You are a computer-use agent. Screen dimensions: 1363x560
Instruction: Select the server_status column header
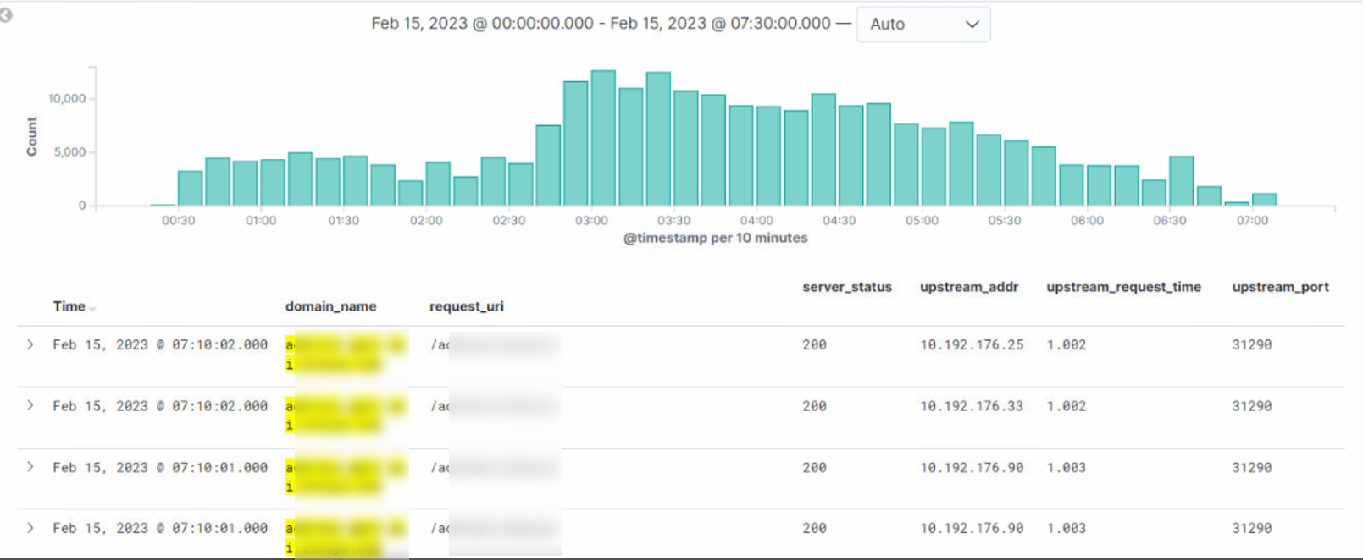(x=846, y=287)
